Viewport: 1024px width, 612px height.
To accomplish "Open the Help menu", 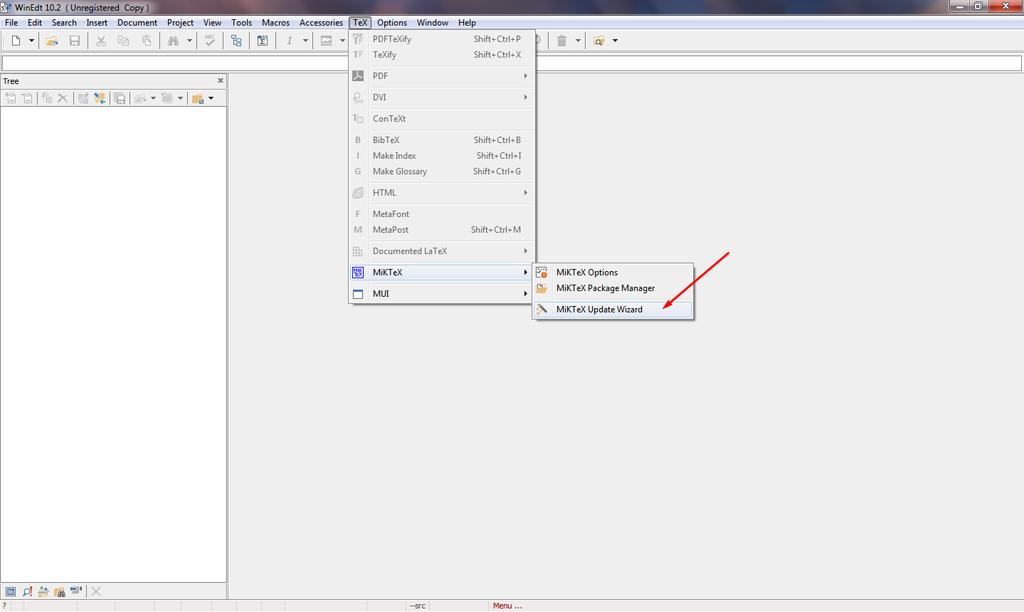I will pos(467,22).
